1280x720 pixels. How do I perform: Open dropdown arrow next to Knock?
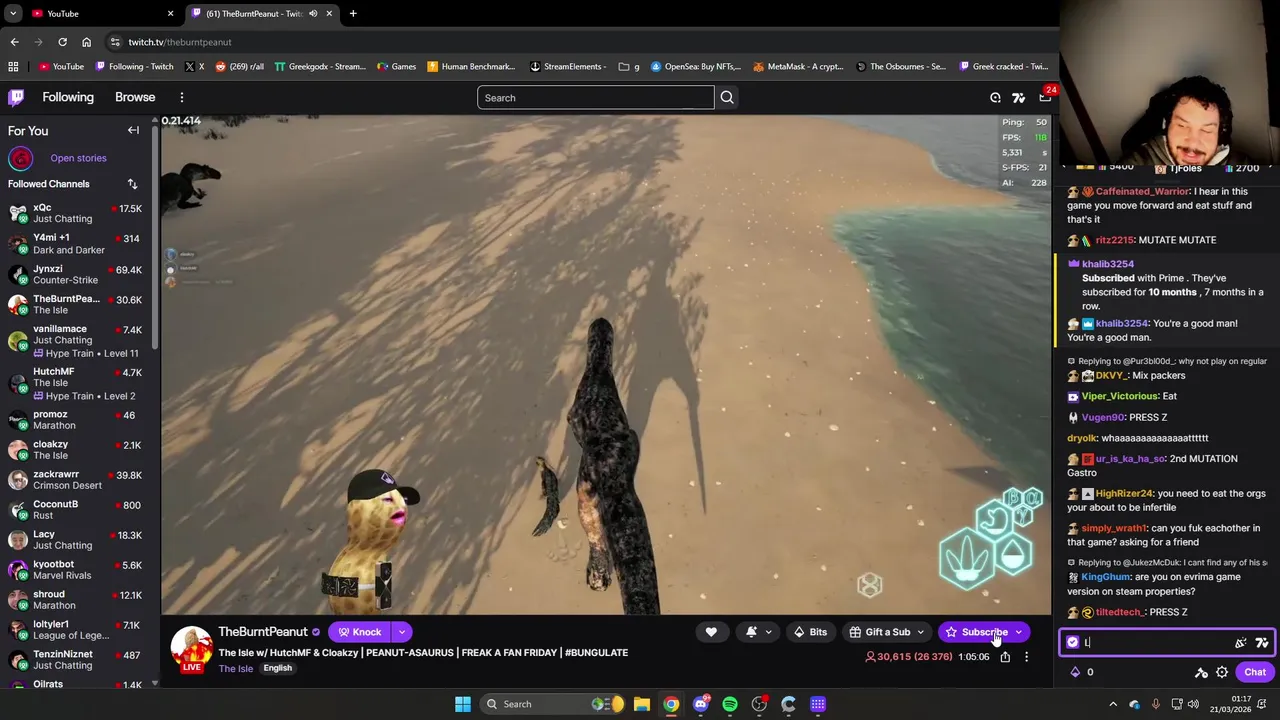[x=402, y=632]
